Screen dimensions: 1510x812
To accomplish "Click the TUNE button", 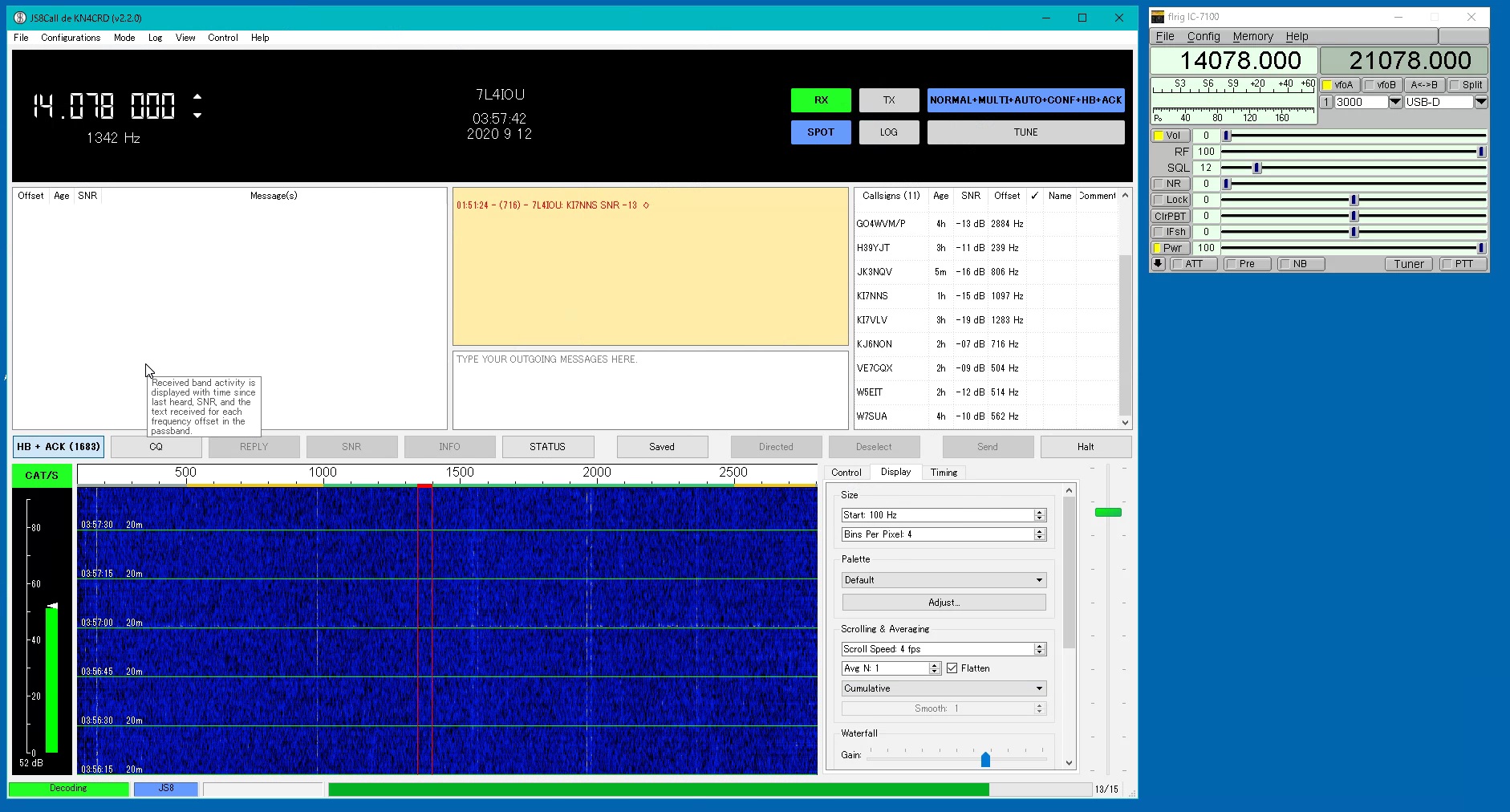I will (x=1026, y=132).
